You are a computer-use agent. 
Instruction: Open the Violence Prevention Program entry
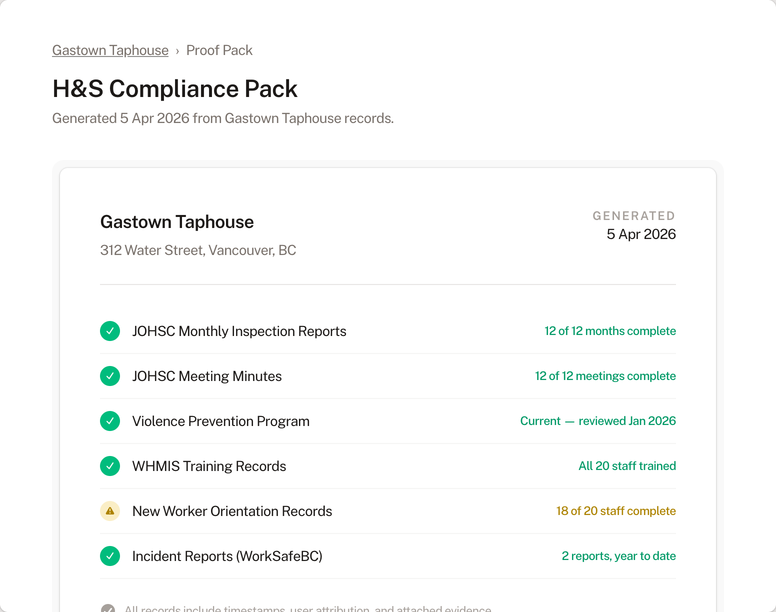(221, 421)
